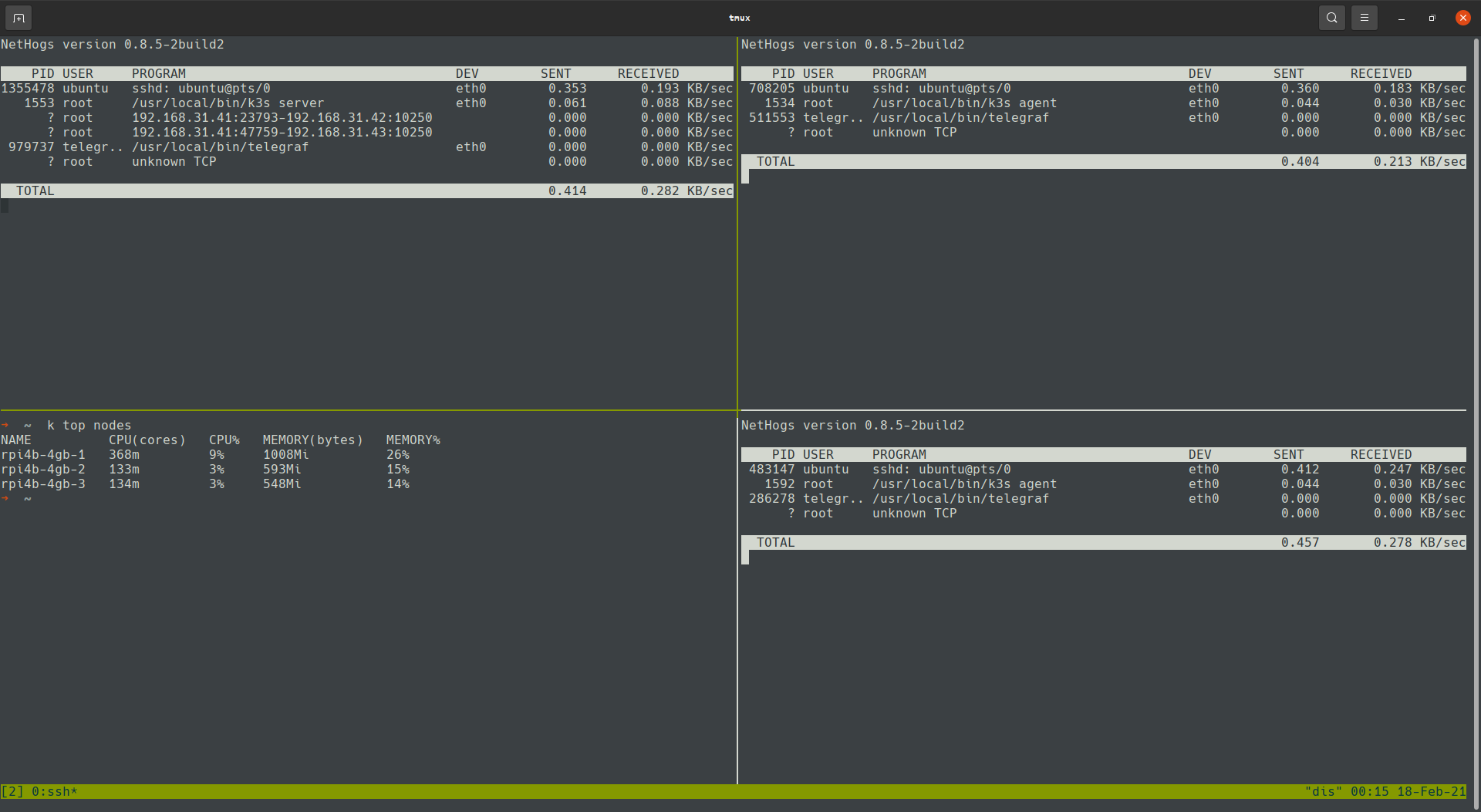Click the shell prompt below node list
Screen dimensions: 1481x812
coord(28,499)
